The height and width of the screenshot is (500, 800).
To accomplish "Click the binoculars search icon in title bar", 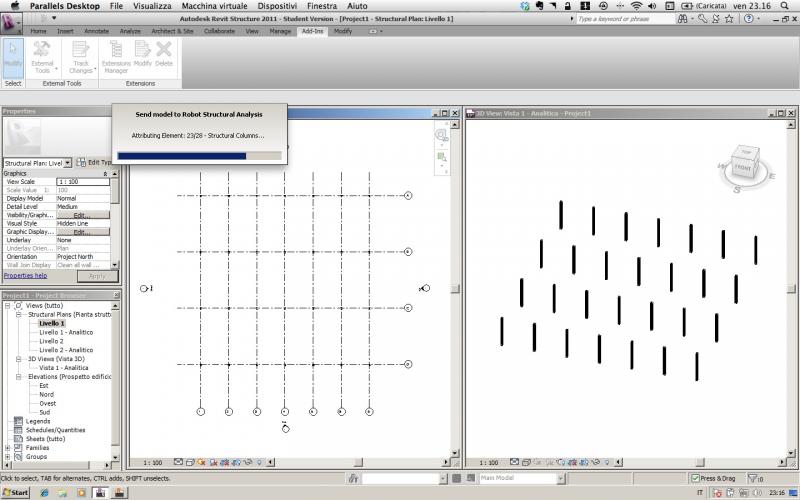I will click(x=683, y=19).
